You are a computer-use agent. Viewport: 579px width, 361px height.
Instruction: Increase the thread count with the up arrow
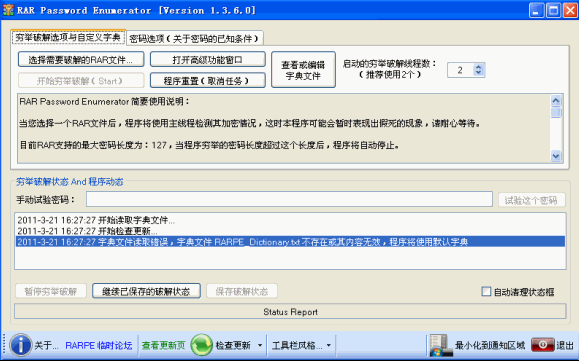[x=479, y=67]
